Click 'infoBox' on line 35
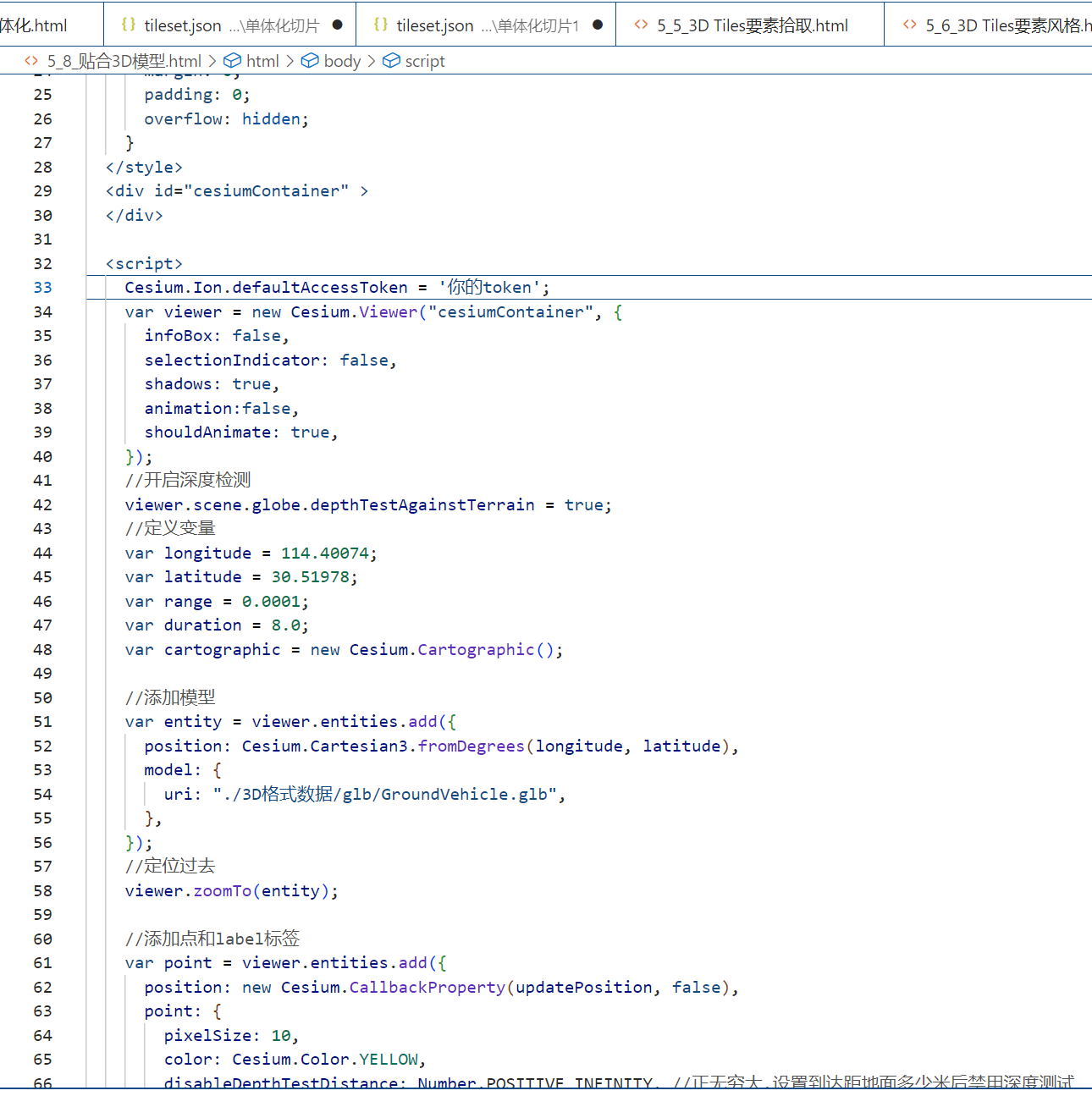Viewport: 1092px width, 1096px height. click(178, 336)
